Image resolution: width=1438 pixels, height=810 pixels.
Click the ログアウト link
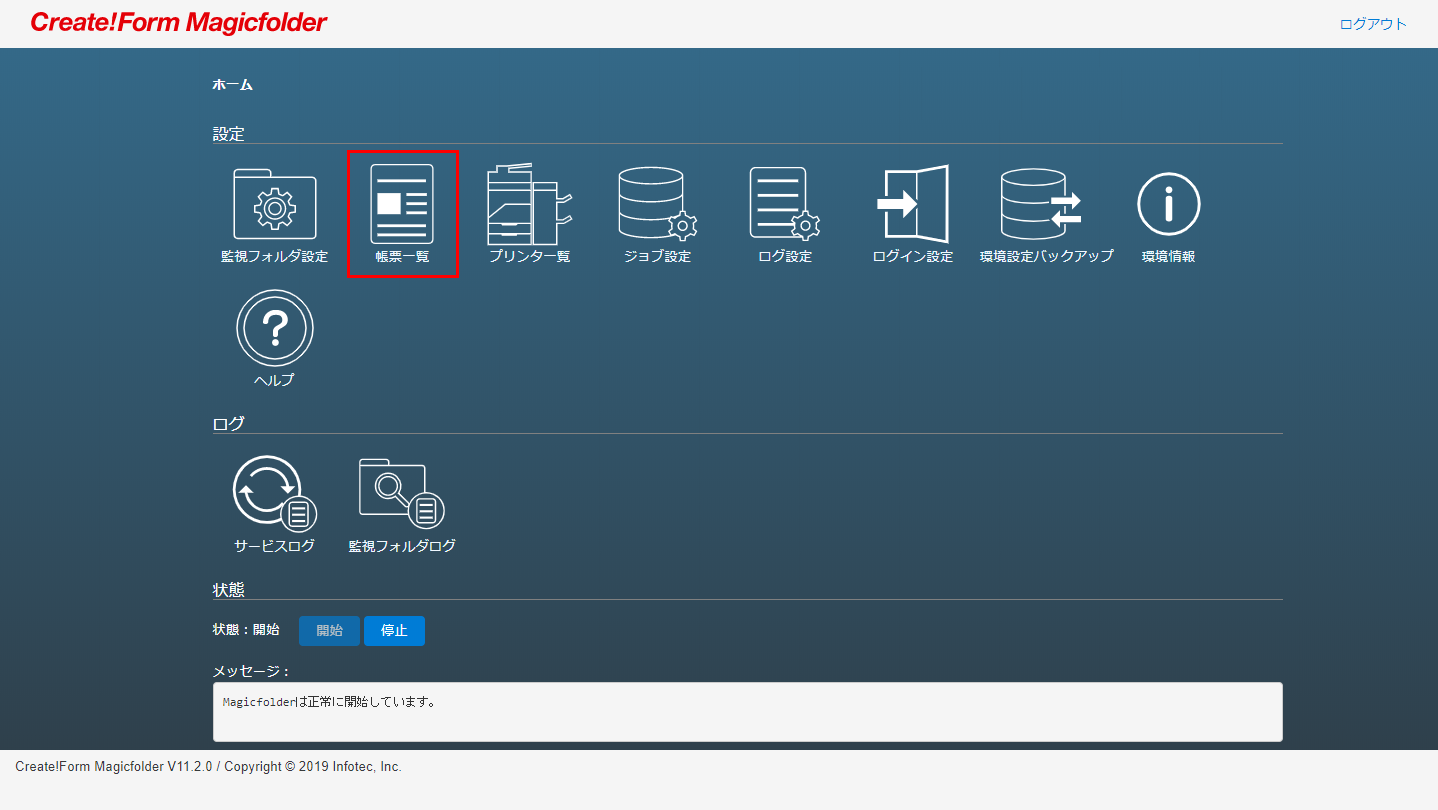[1373, 24]
